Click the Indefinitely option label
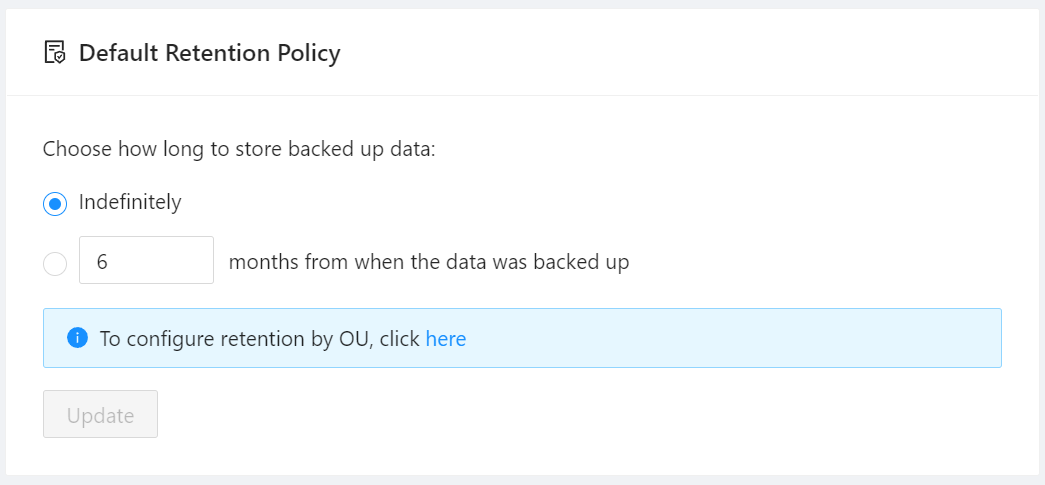This screenshot has height=485, width=1045. click(130, 202)
